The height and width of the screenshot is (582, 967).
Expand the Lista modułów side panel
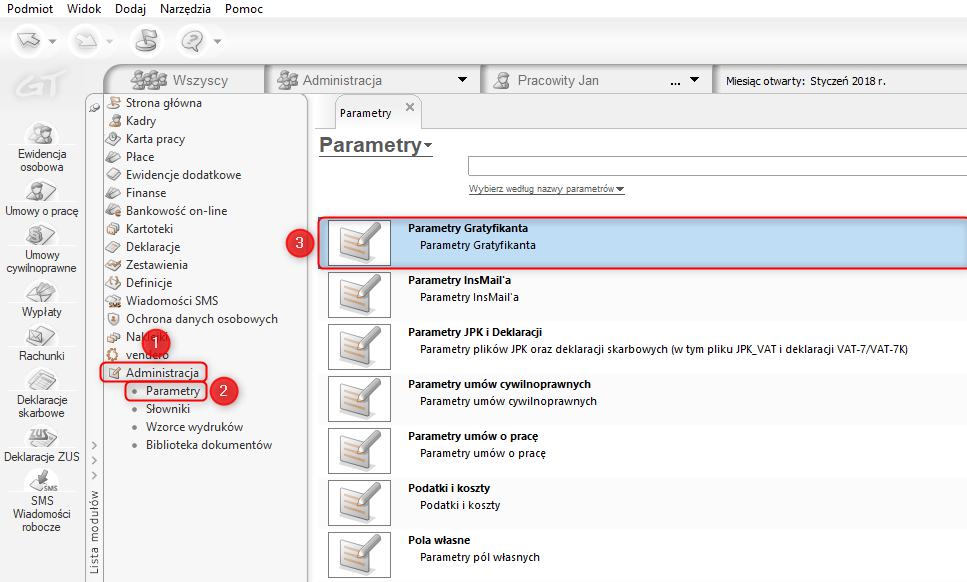(x=94, y=532)
